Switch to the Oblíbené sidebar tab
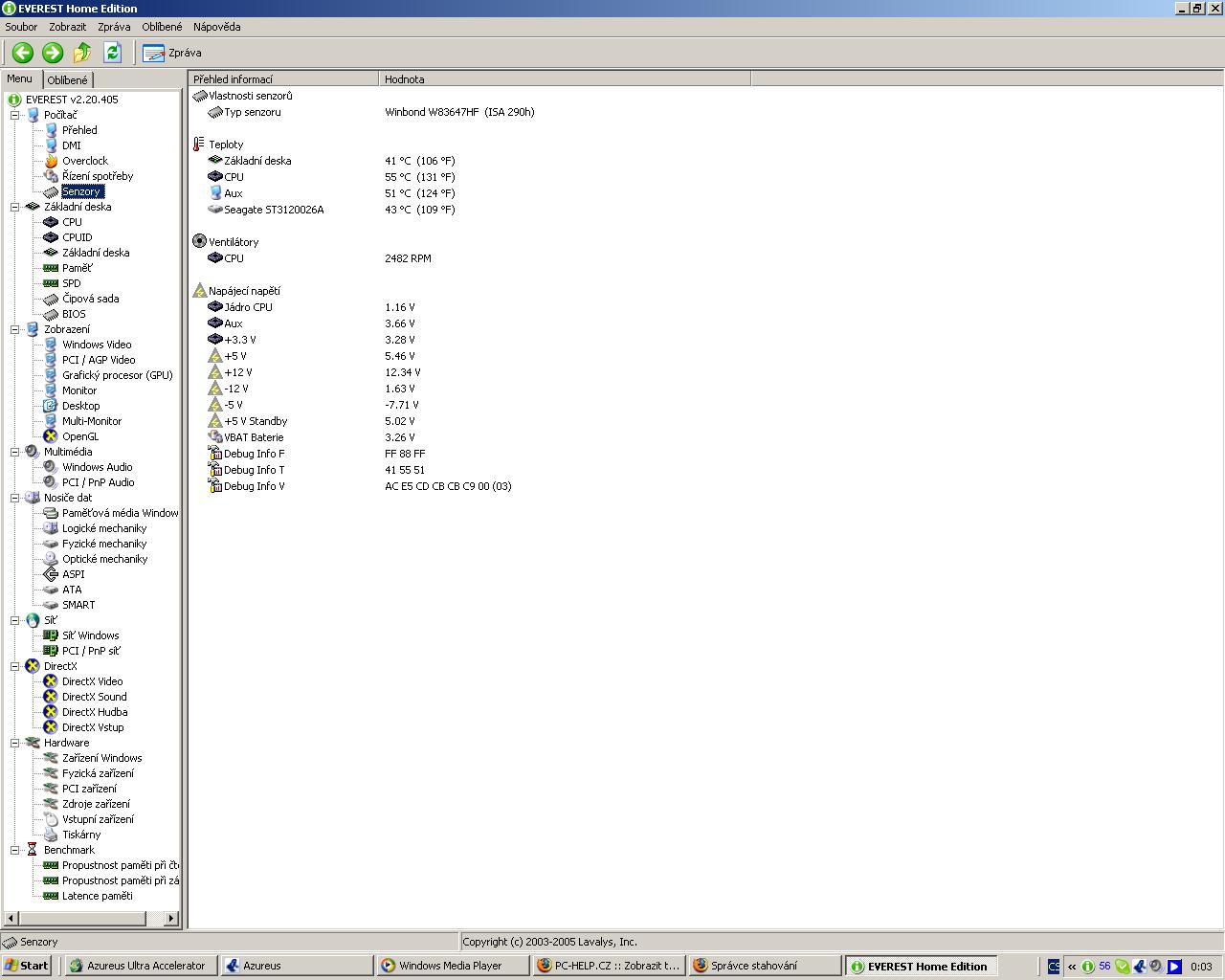 click(x=68, y=80)
